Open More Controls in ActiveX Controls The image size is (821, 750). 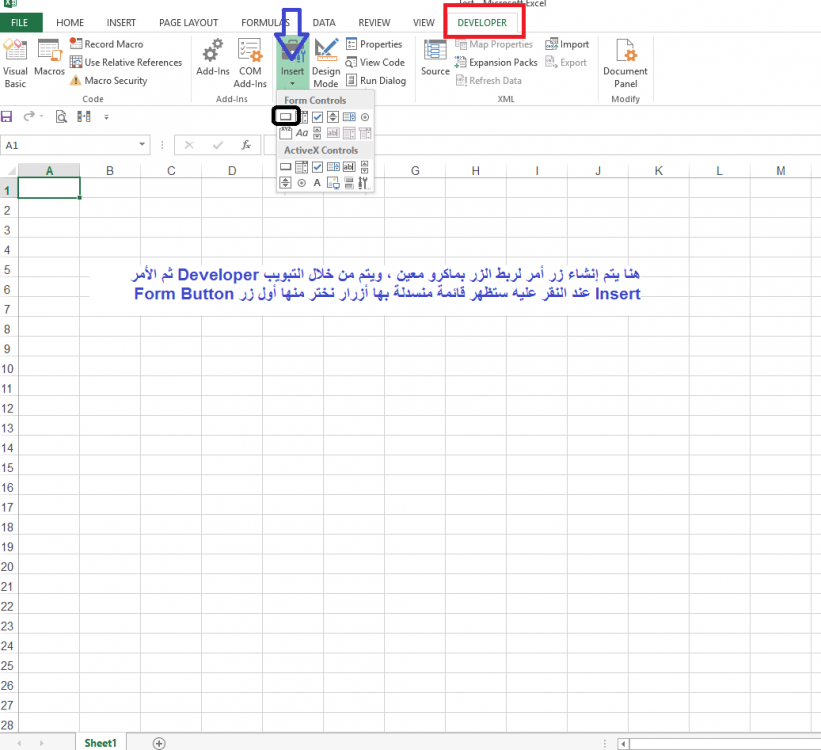pyautogui.click(x=363, y=183)
